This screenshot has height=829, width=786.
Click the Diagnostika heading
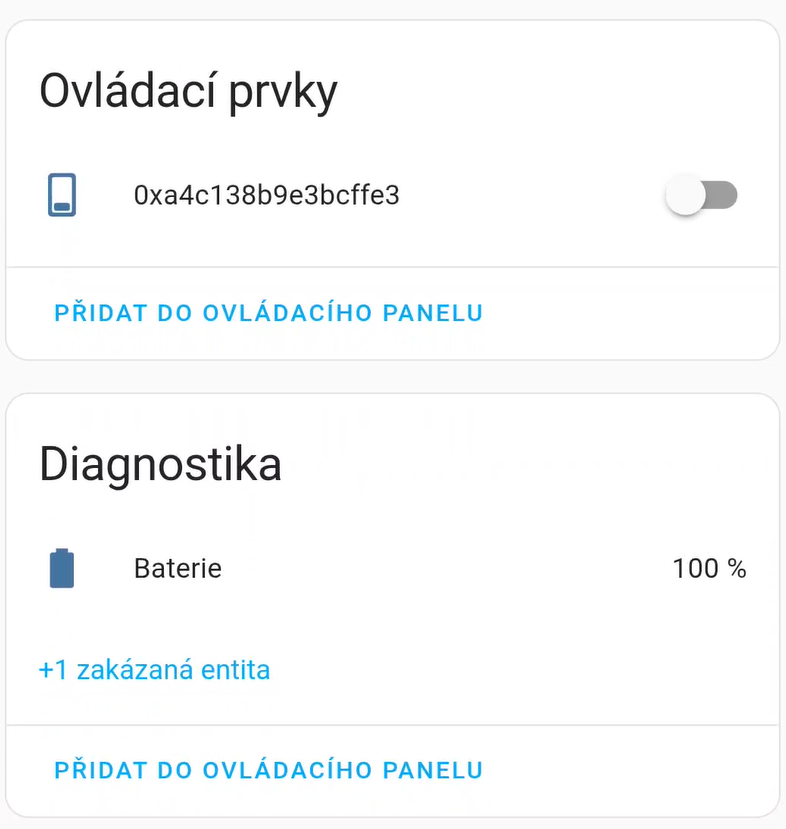pos(160,465)
